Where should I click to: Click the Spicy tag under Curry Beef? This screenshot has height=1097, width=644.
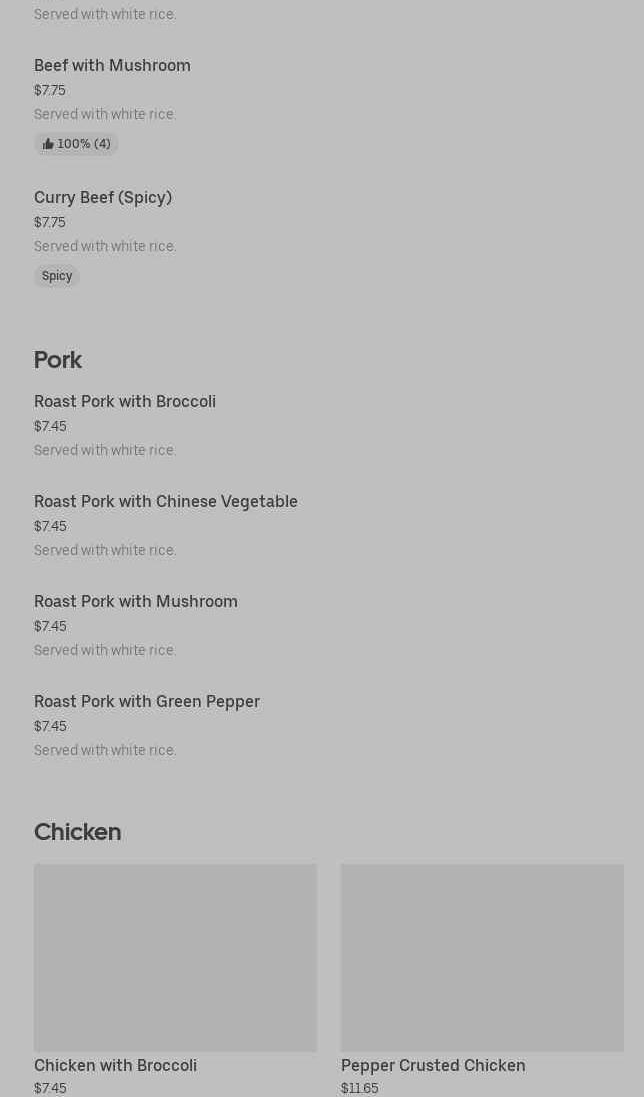pyautogui.click(x=57, y=276)
